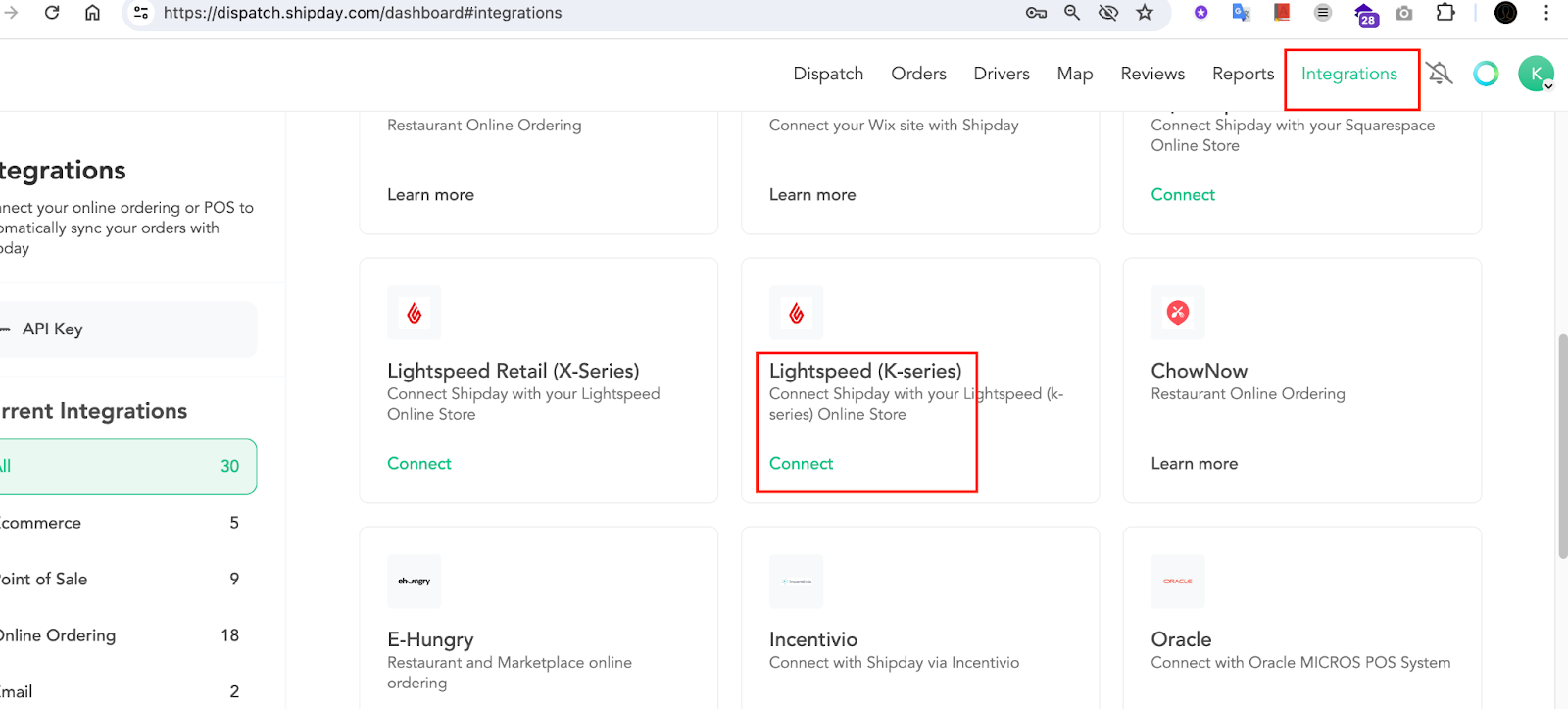Screen dimensions: 1568x709
Task: Click the green circular status ring icon
Action: tap(1486, 74)
